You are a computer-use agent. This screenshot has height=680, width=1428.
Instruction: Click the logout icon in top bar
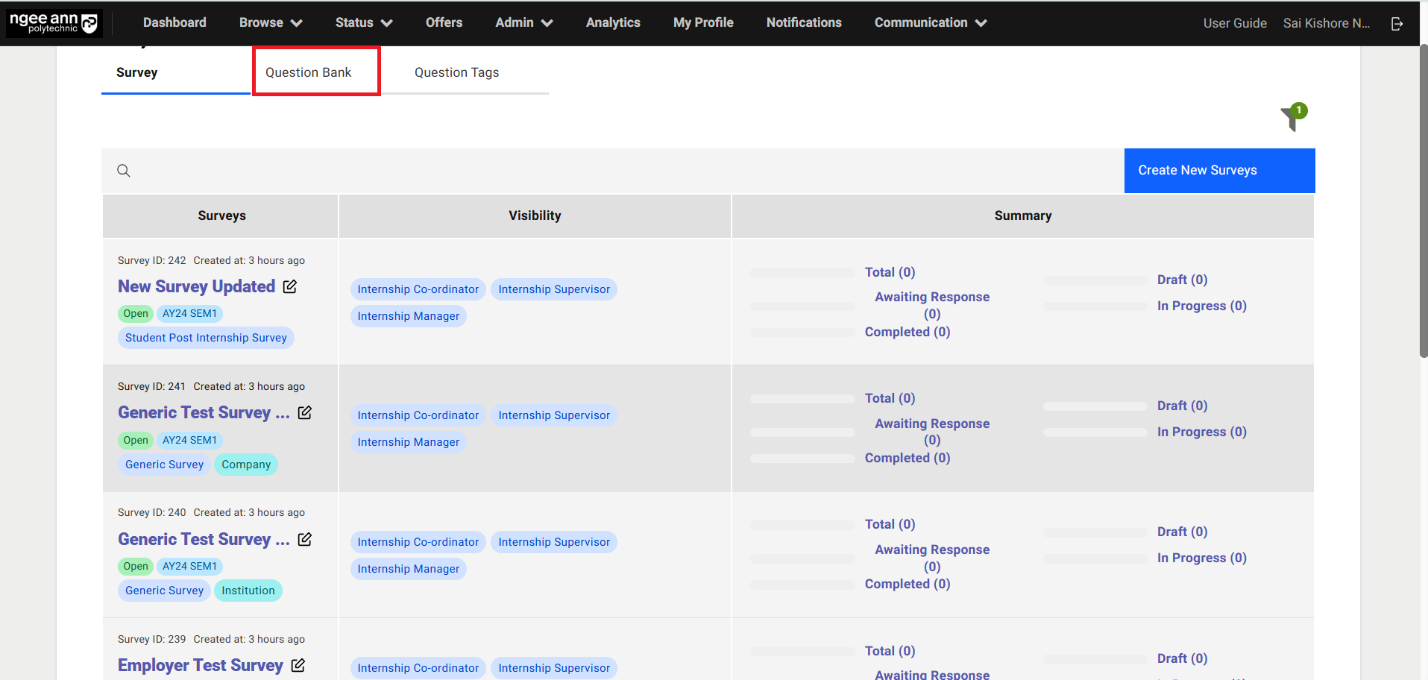pyautogui.click(x=1397, y=23)
